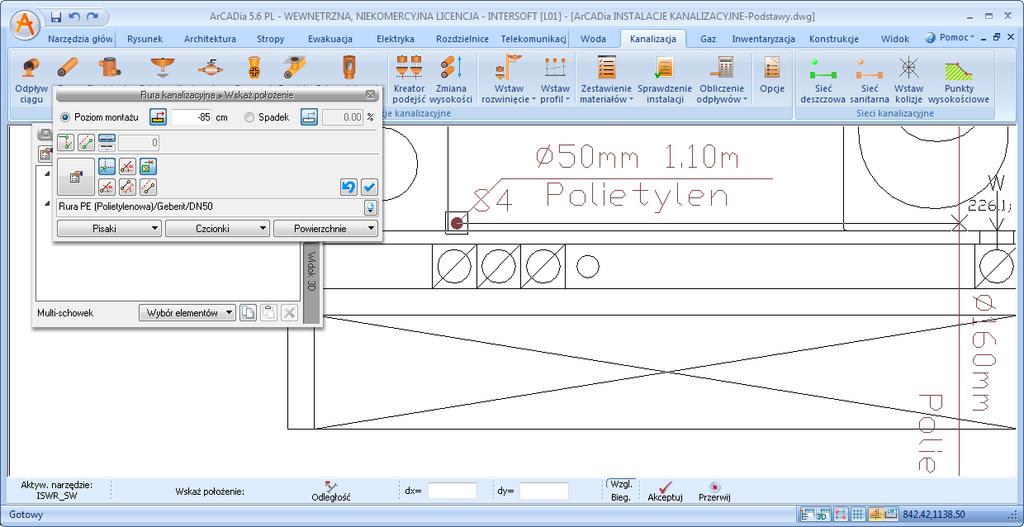Toggle single segment drawing mode
This screenshot has width=1024, height=527.
(86, 142)
